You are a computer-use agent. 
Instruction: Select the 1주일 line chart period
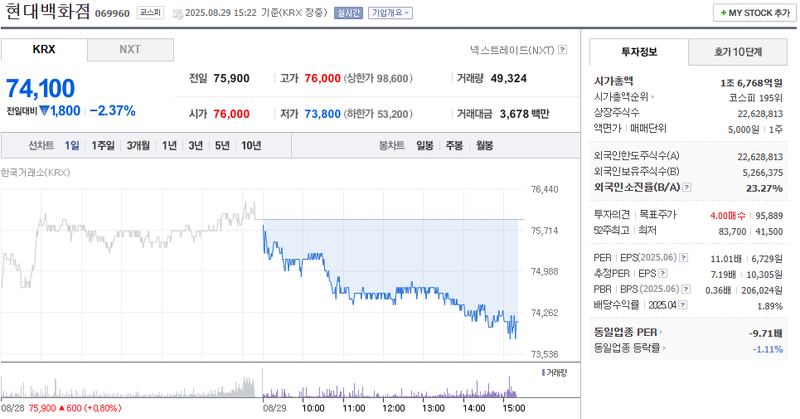pyautogui.click(x=103, y=145)
